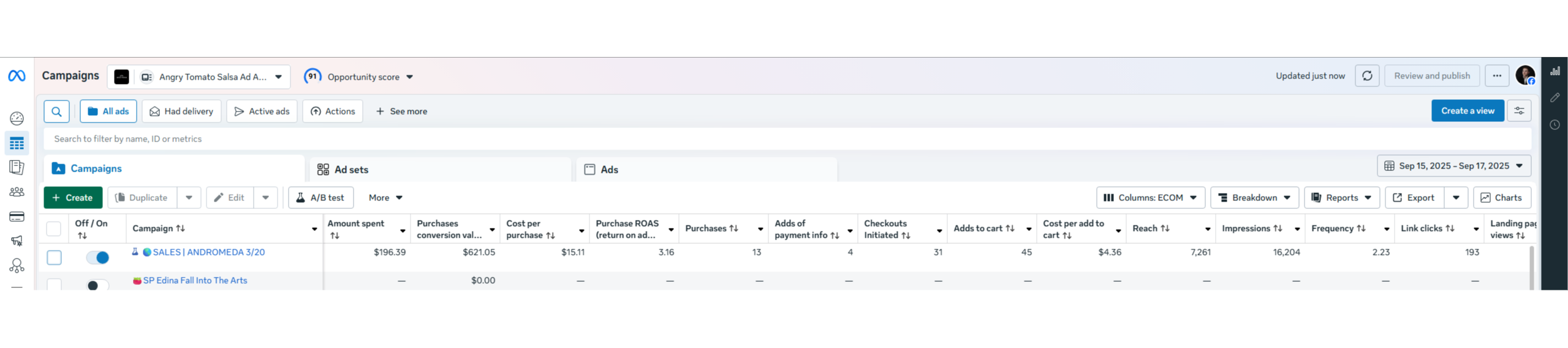
Task: Switch to the Ads tab
Action: tap(608, 170)
